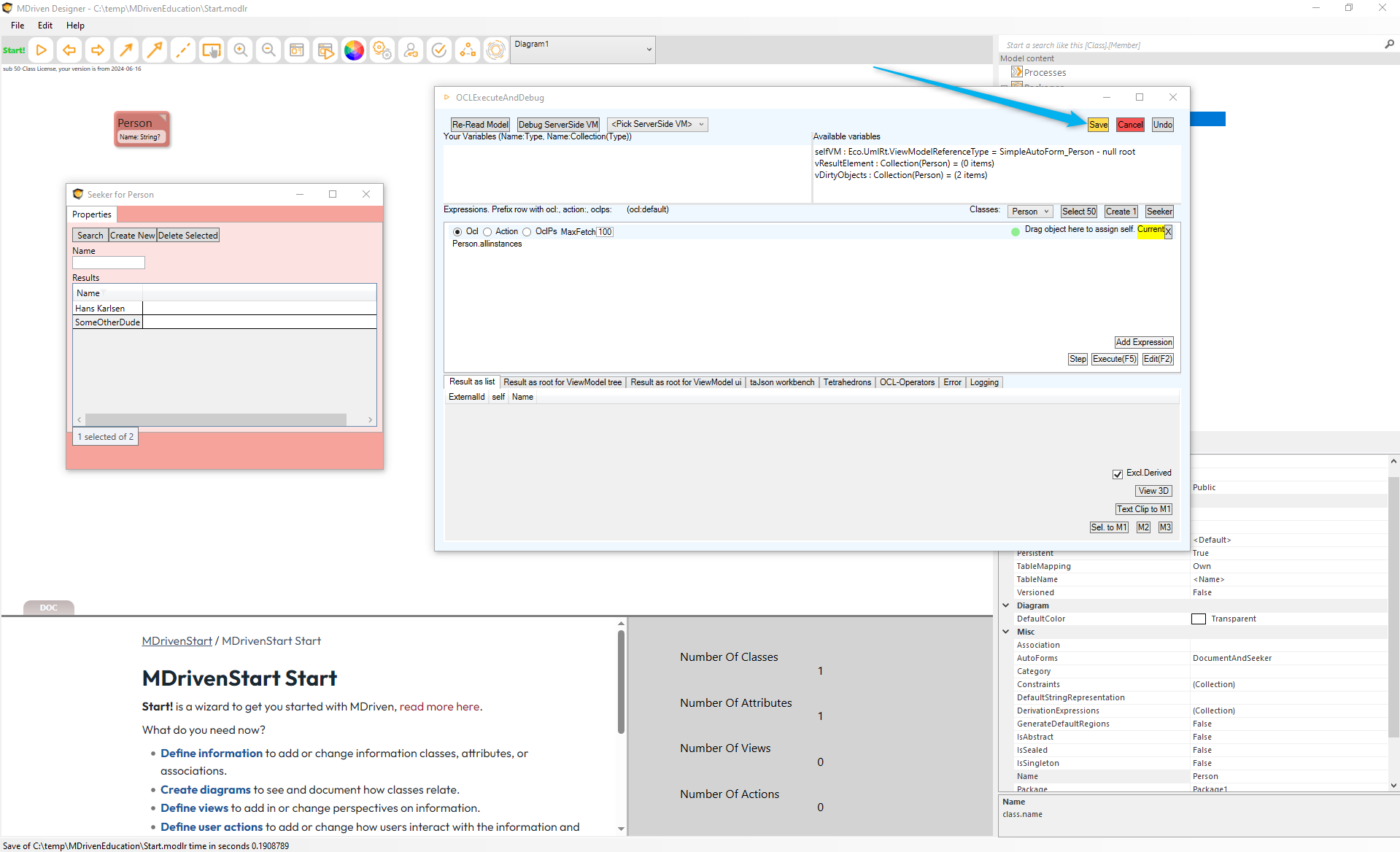Viewport: 1400px width, 852px height.
Task: Click the Execute(F5) button
Action: tap(1114, 359)
